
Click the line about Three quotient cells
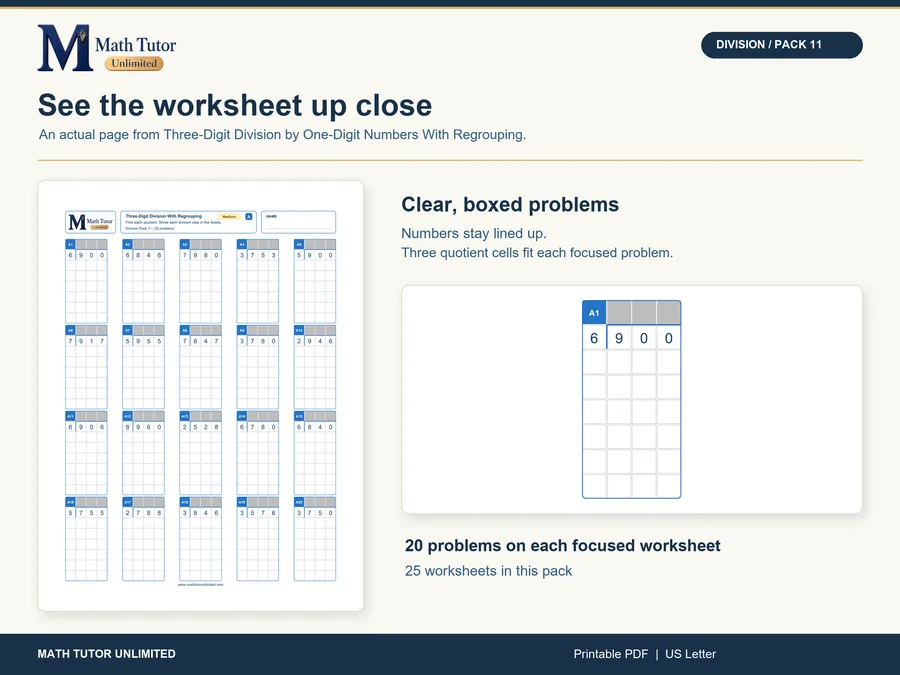pyautogui.click(x=537, y=253)
